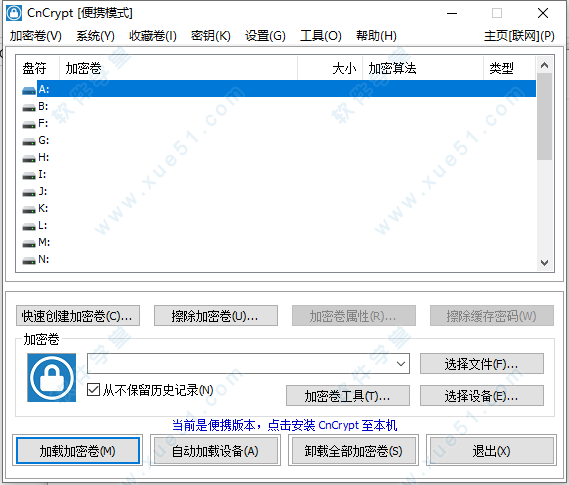
Task: Toggle 从不保留历史记录(N) checkbox
Action: pos(94,390)
